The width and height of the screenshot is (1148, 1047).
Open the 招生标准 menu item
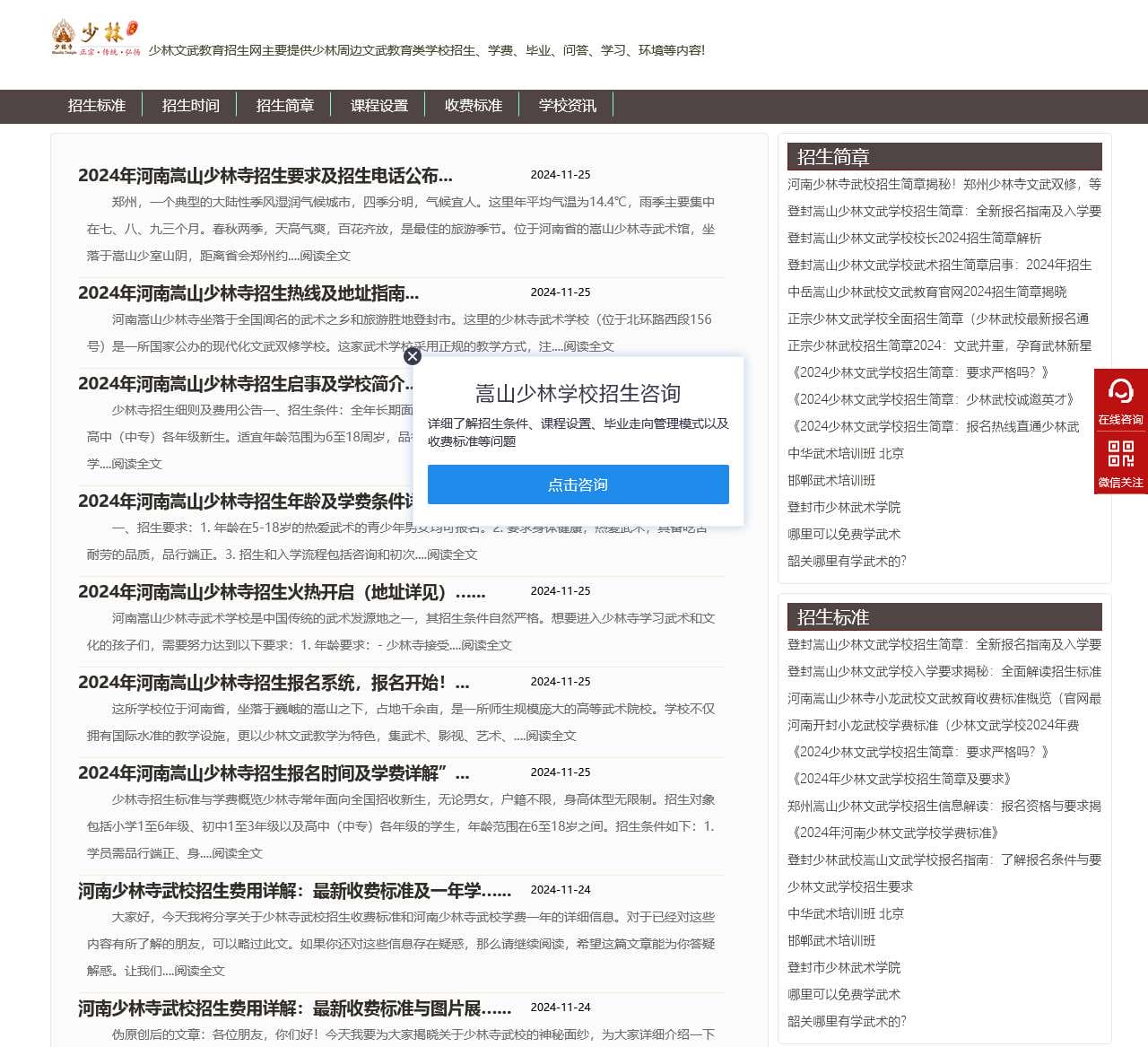pyautogui.click(x=97, y=105)
